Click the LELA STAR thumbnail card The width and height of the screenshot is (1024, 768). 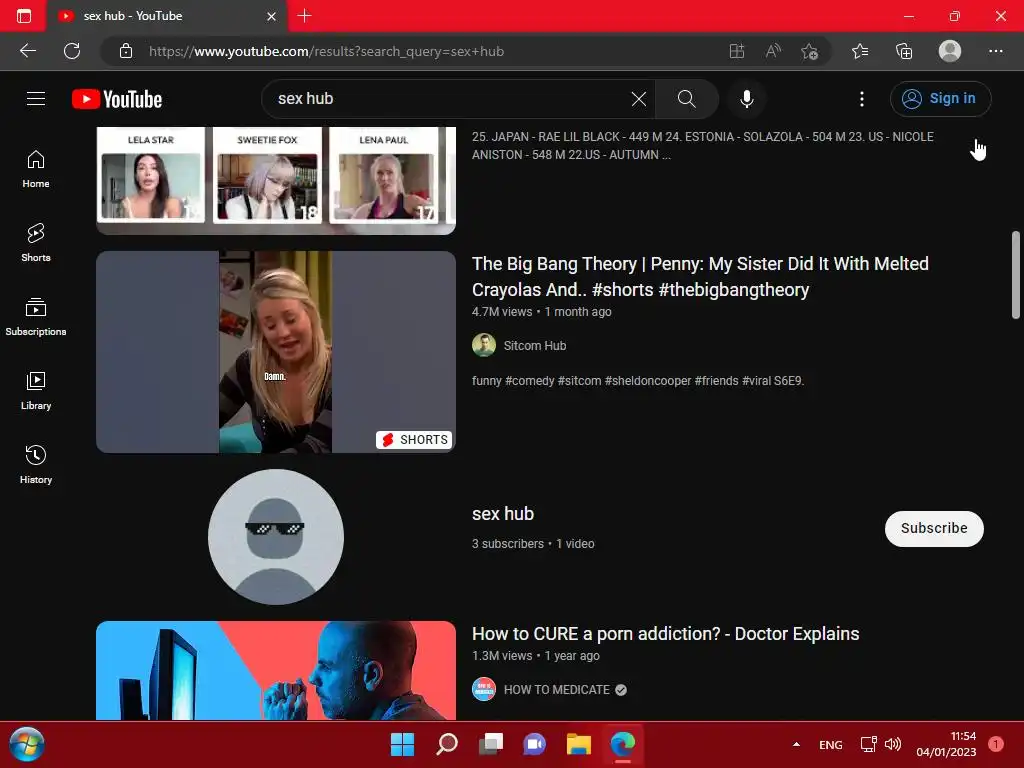(151, 175)
